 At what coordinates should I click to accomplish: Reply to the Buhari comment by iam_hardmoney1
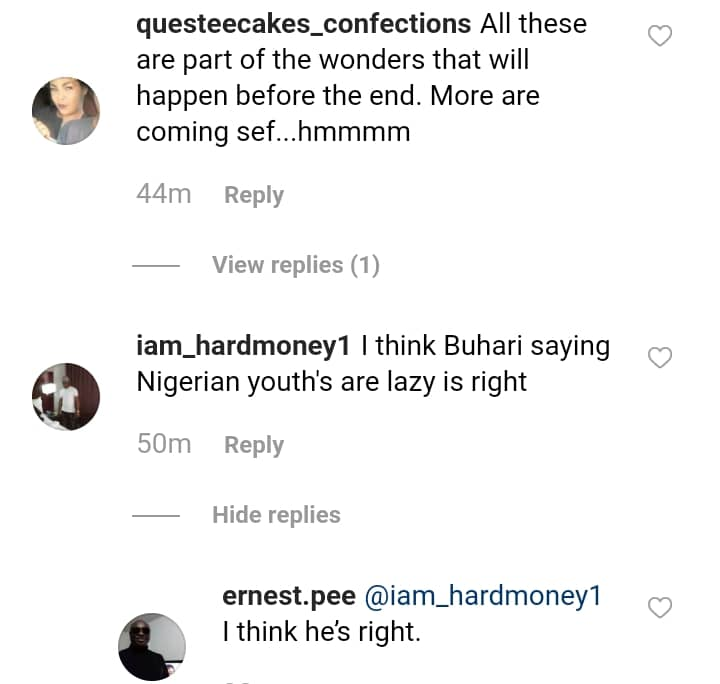254,445
